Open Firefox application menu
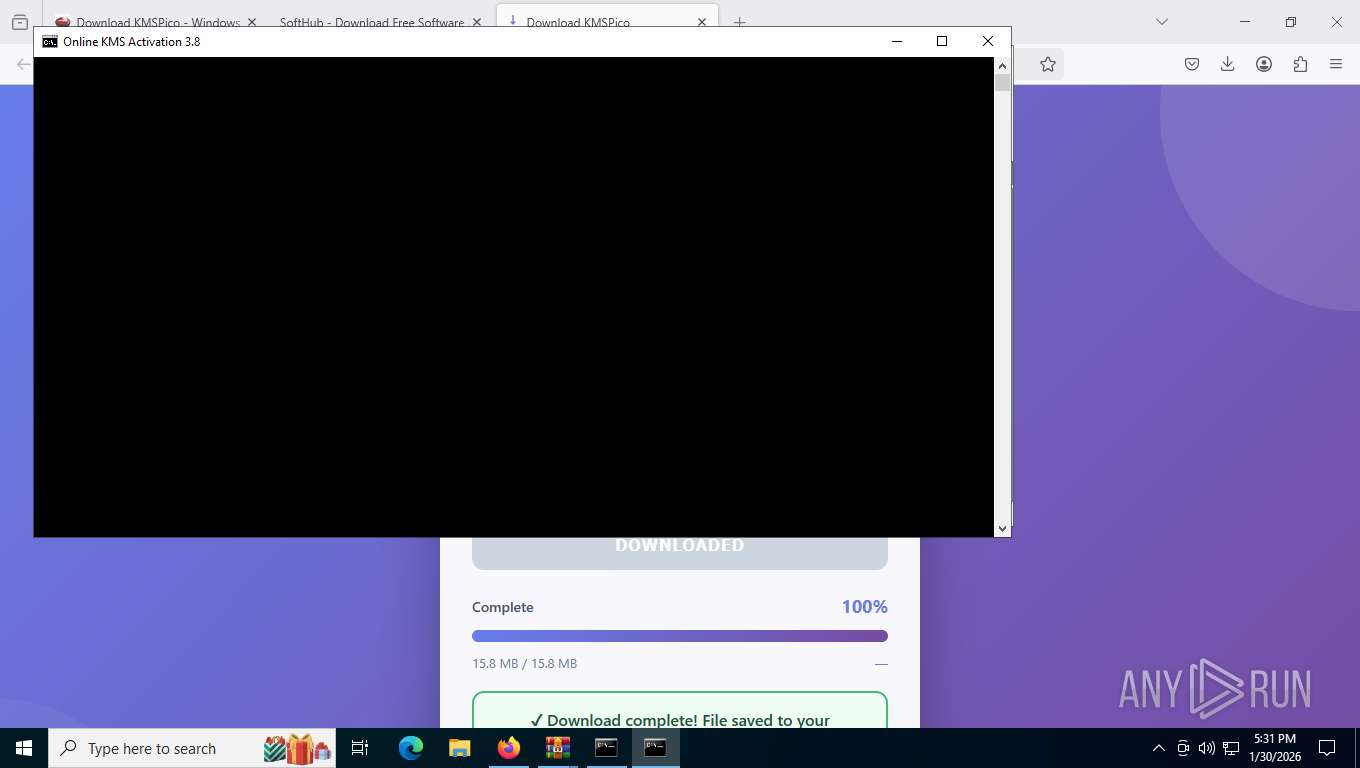Screen dimensions: 1360x768 (1336, 64)
